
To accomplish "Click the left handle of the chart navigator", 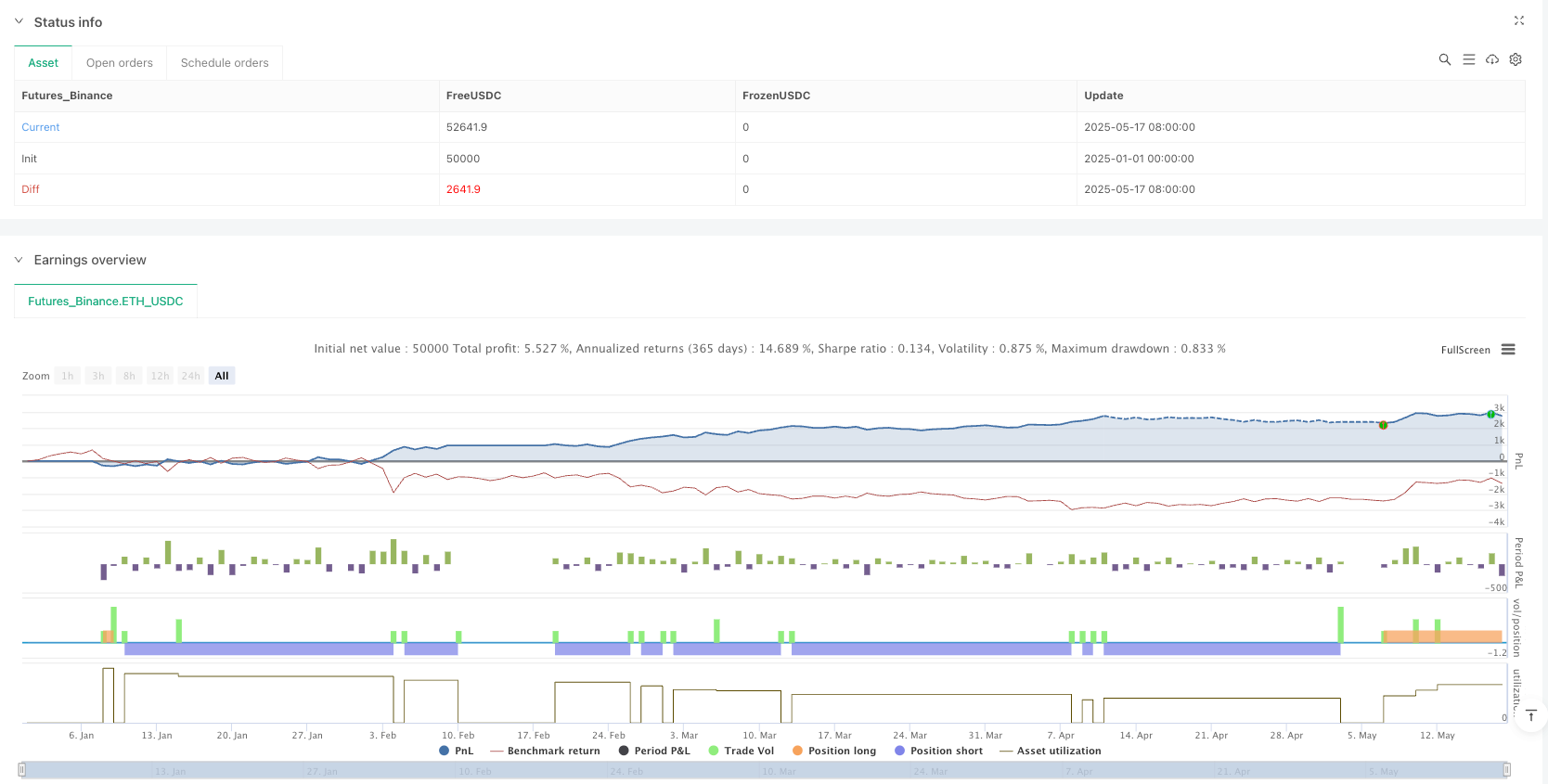I will tap(22, 769).
